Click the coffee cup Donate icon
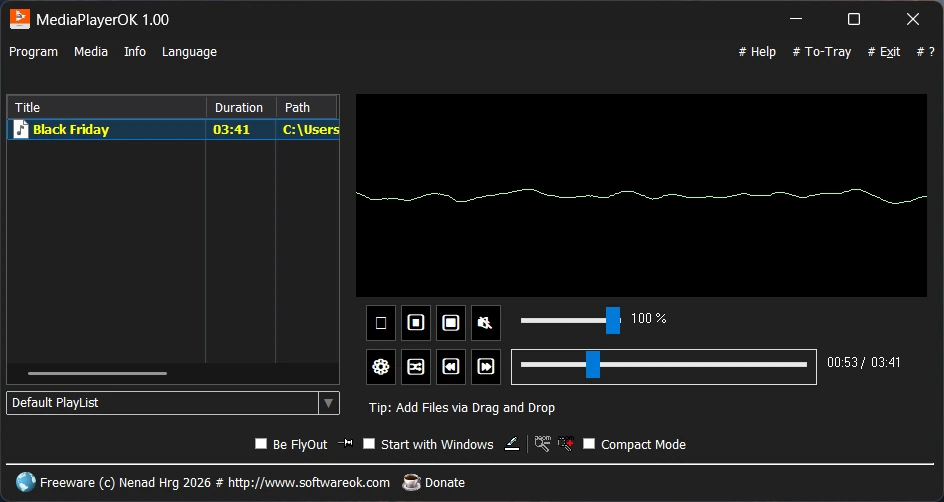The height and width of the screenshot is (502, 944). tap(411, 482)
